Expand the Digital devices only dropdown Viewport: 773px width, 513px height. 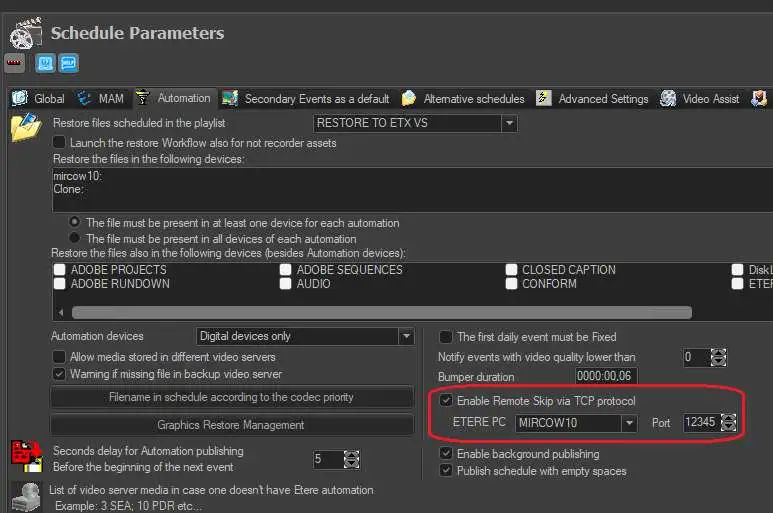(x=405, y=336)
